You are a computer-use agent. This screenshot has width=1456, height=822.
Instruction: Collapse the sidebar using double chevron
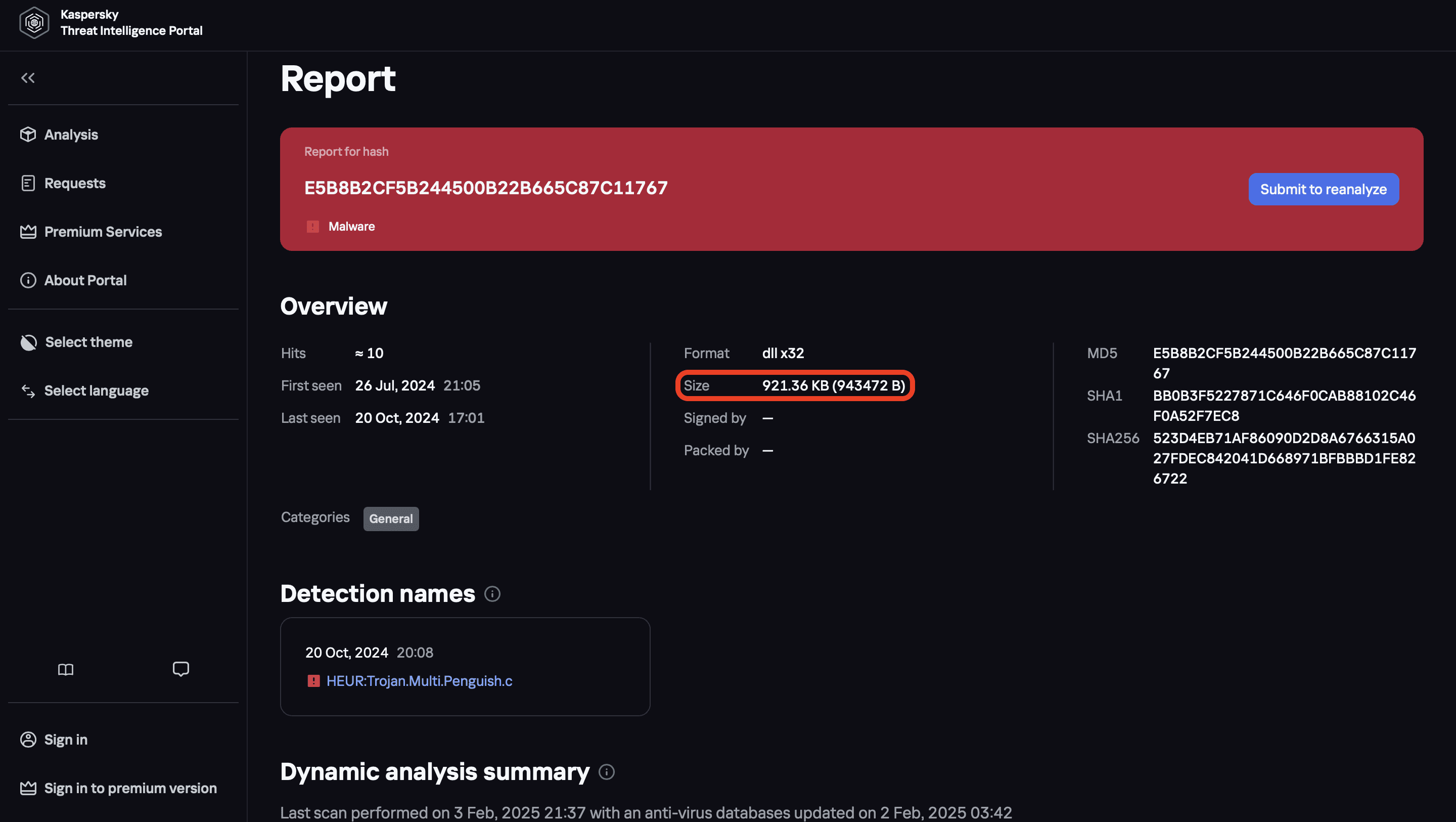pos(28,78)
